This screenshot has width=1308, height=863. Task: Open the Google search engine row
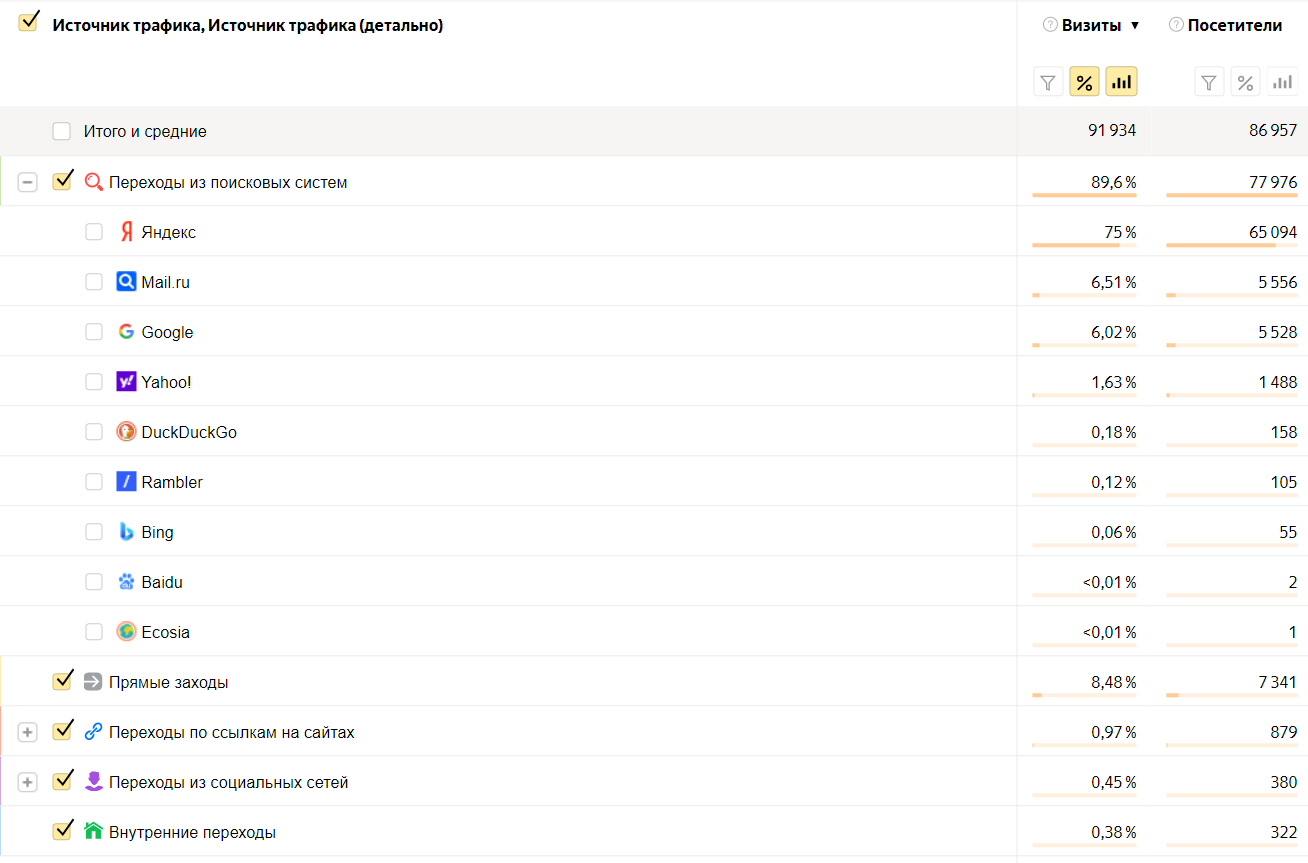tap(167, 332)
